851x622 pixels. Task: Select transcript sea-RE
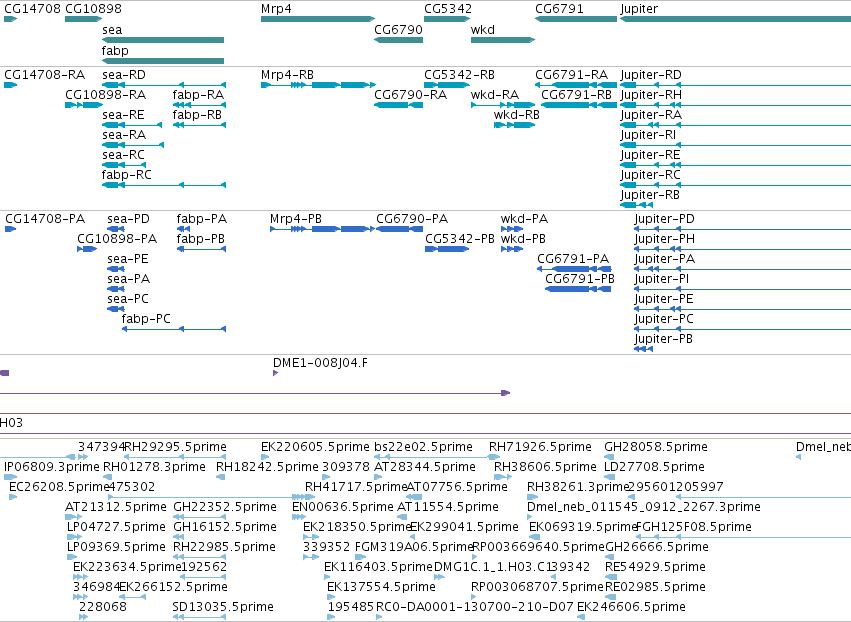132,125
